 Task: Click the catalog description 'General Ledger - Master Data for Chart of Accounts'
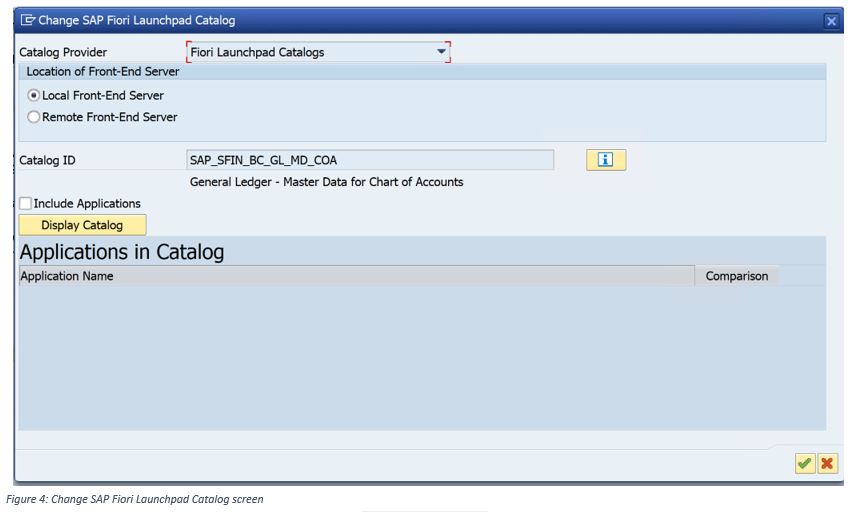[327, 182]
